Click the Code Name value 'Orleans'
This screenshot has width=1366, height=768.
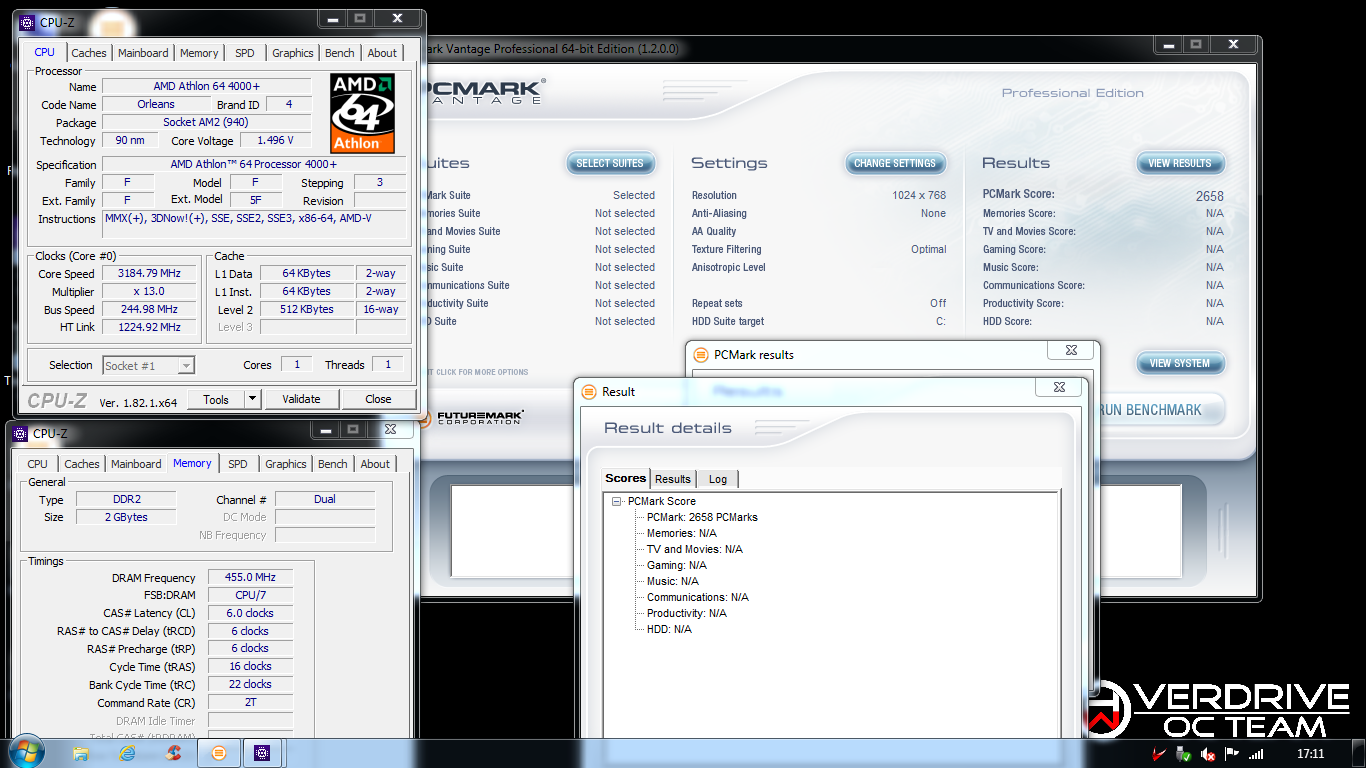point(155,104)
